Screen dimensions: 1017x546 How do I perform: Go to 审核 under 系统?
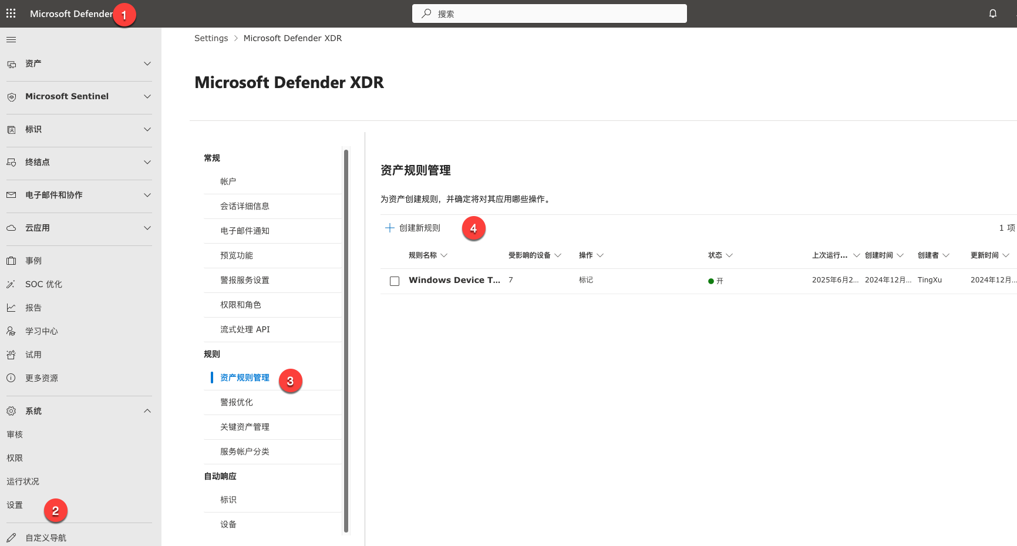pos(14,434)
